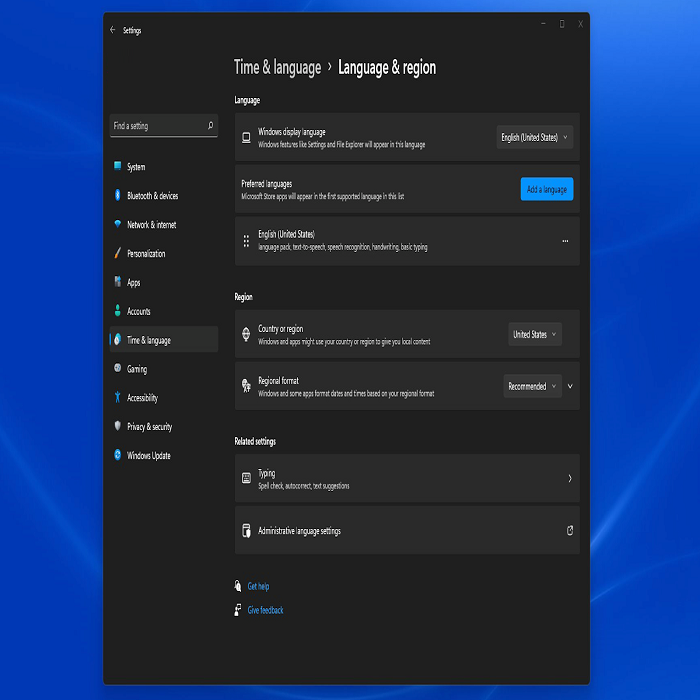
Task: Maximize the Settings window
Action: 562,24
